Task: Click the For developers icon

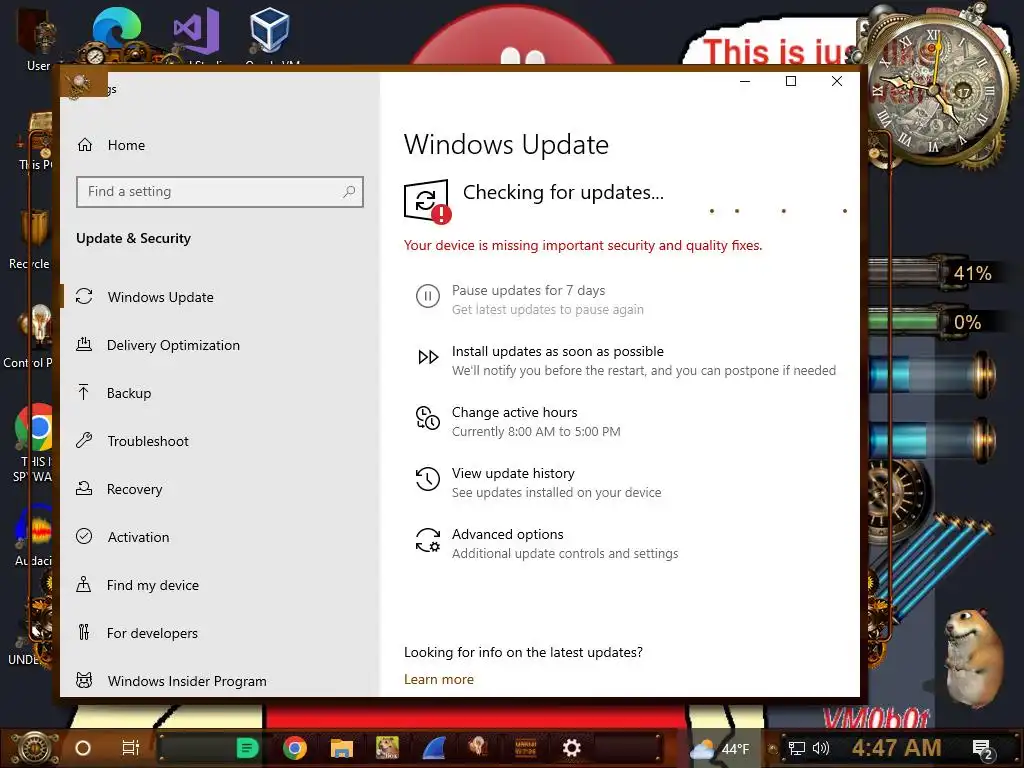Action: pos(84,632)
